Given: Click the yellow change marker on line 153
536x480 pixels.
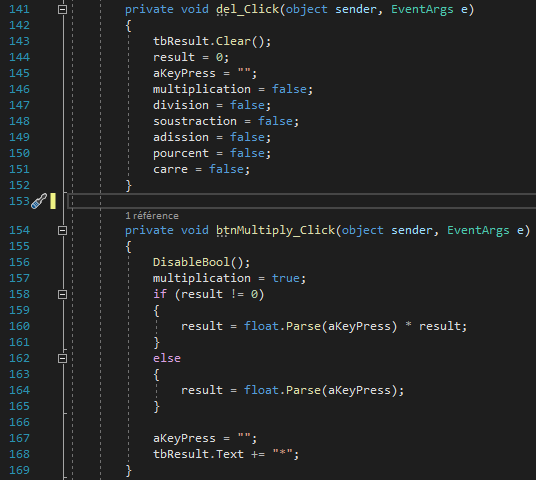Looking at the screenshot, I should click(53, 201).
